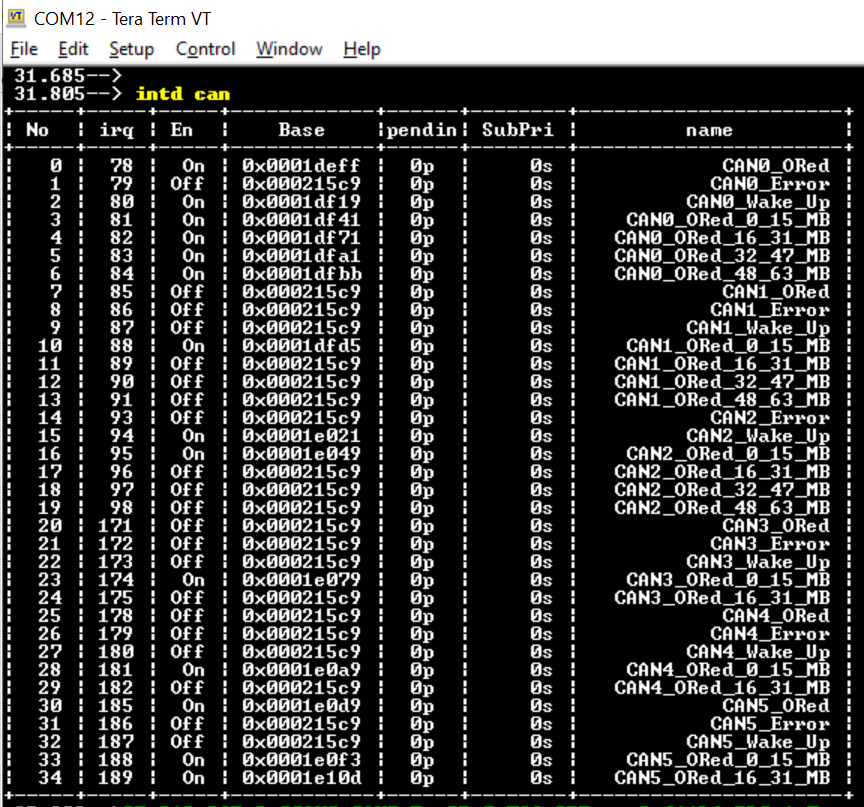Click base address 0x0001df19
Image resolution: width=864 pixels, height=807 pixels.
pyautogui.click(x=301, y=202)
